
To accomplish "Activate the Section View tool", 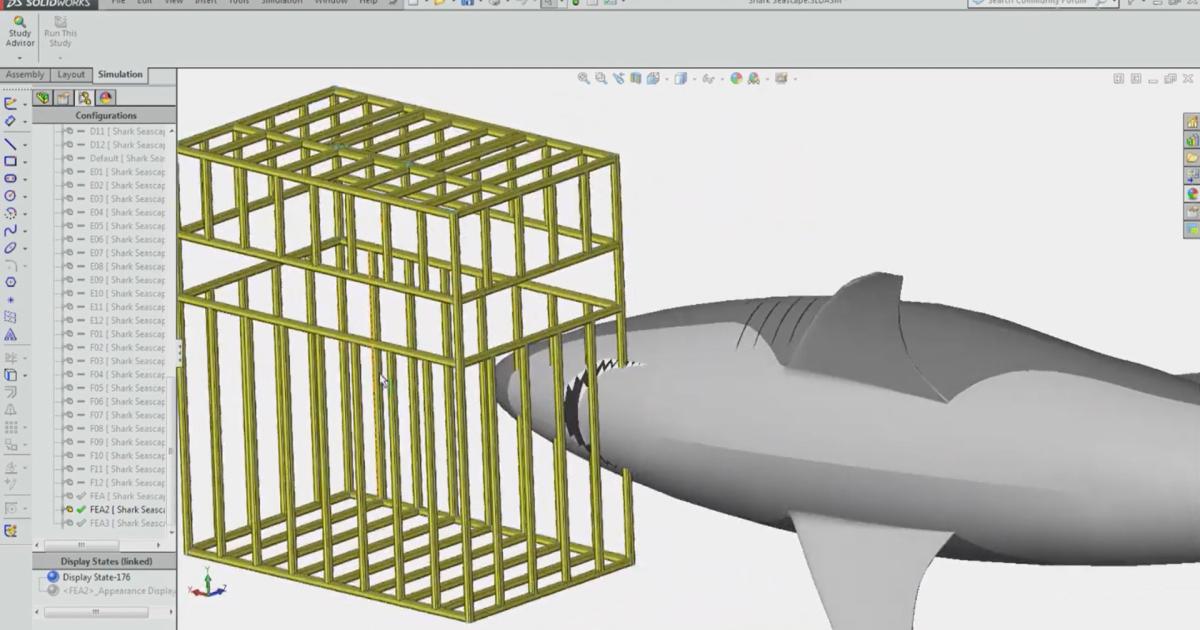I will [x=636, y=77].
